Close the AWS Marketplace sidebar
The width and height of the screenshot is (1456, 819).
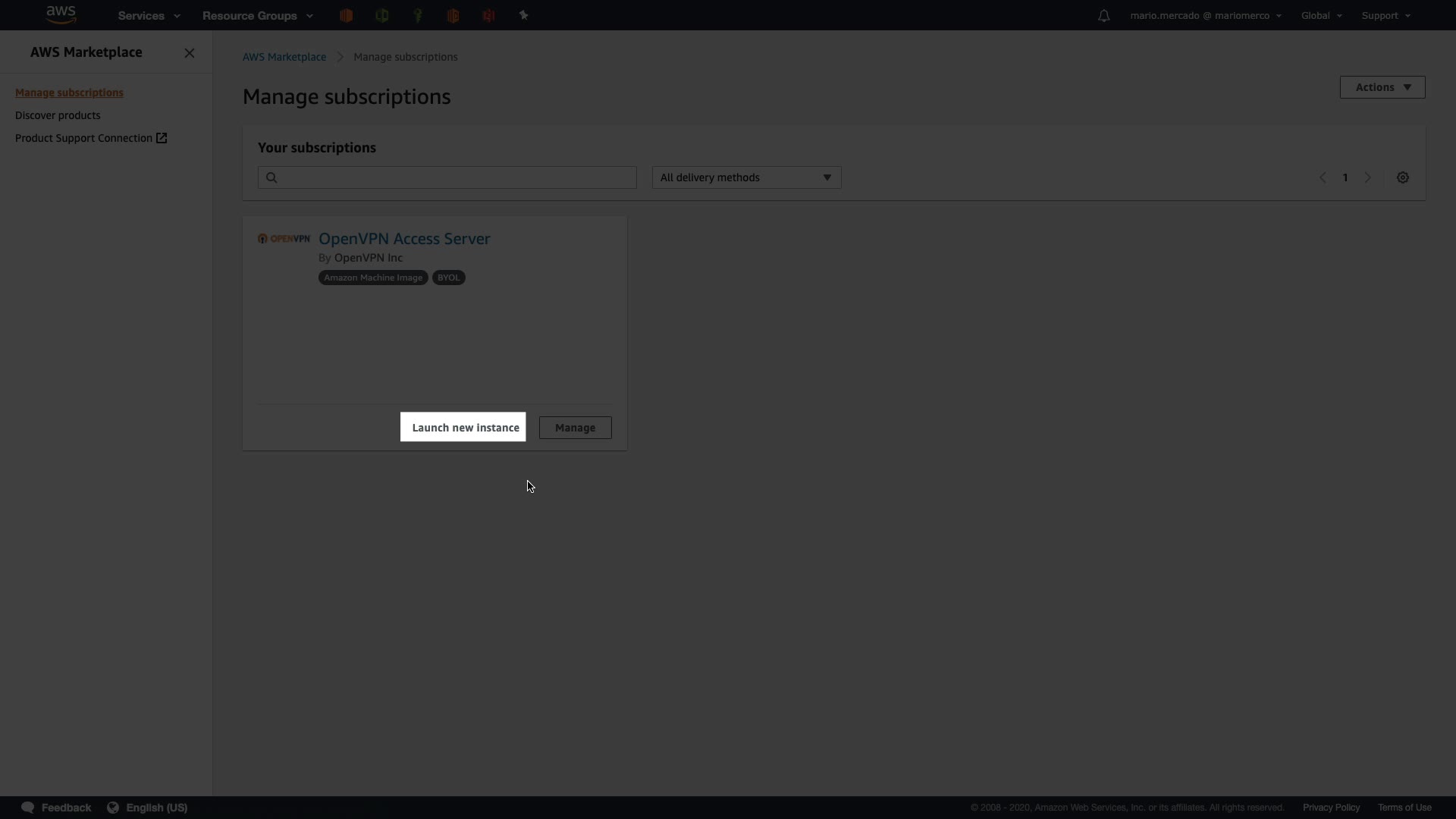click(190, 53)
